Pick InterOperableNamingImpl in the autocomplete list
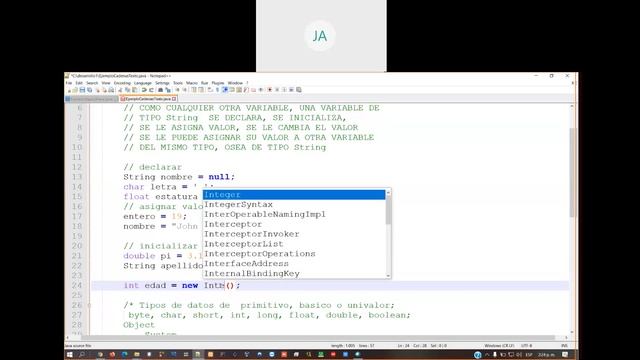The height and width of the screenshot is (360, 640). click(294, 214)
